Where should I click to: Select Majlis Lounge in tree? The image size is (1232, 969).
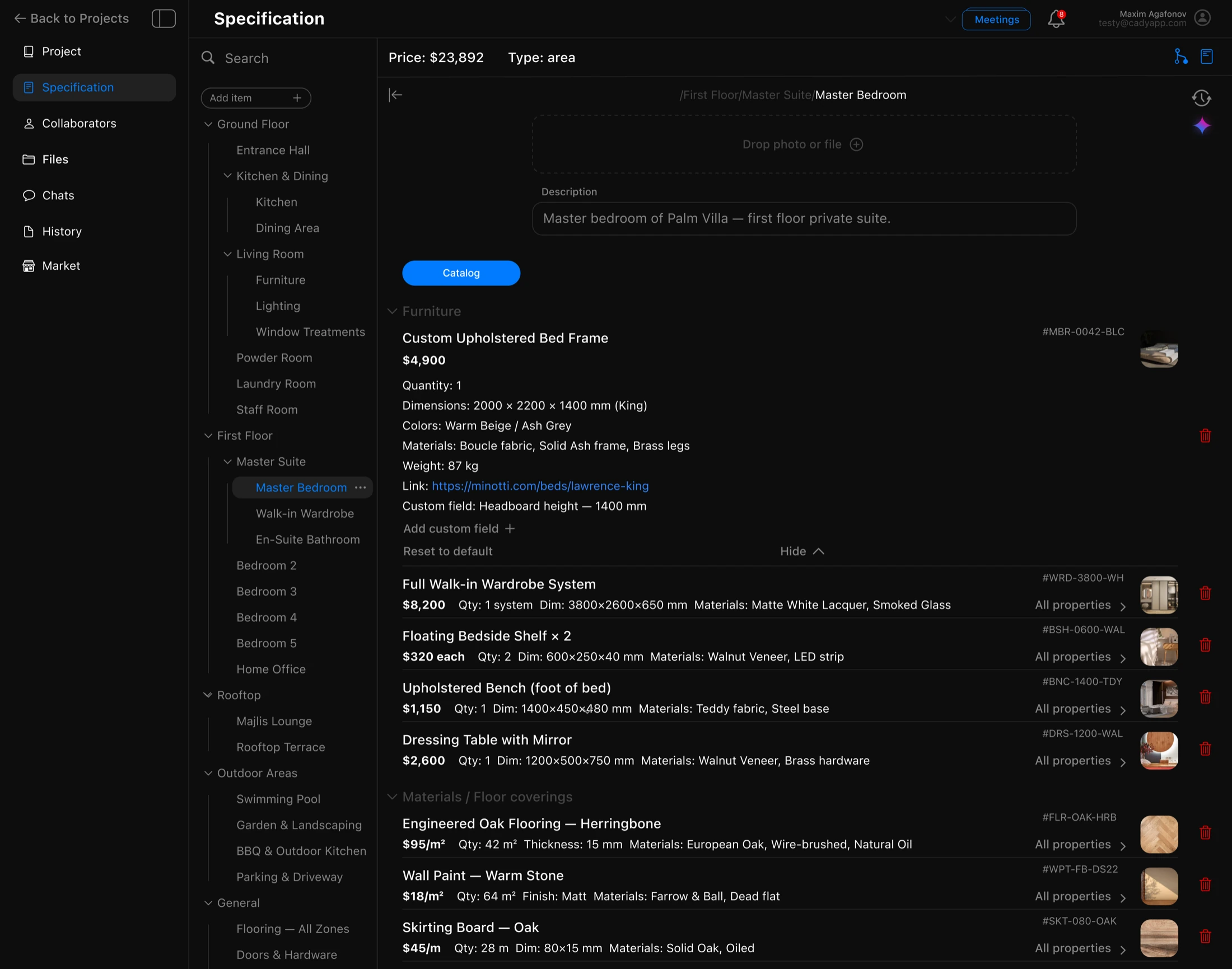click(x=274, y=721)
